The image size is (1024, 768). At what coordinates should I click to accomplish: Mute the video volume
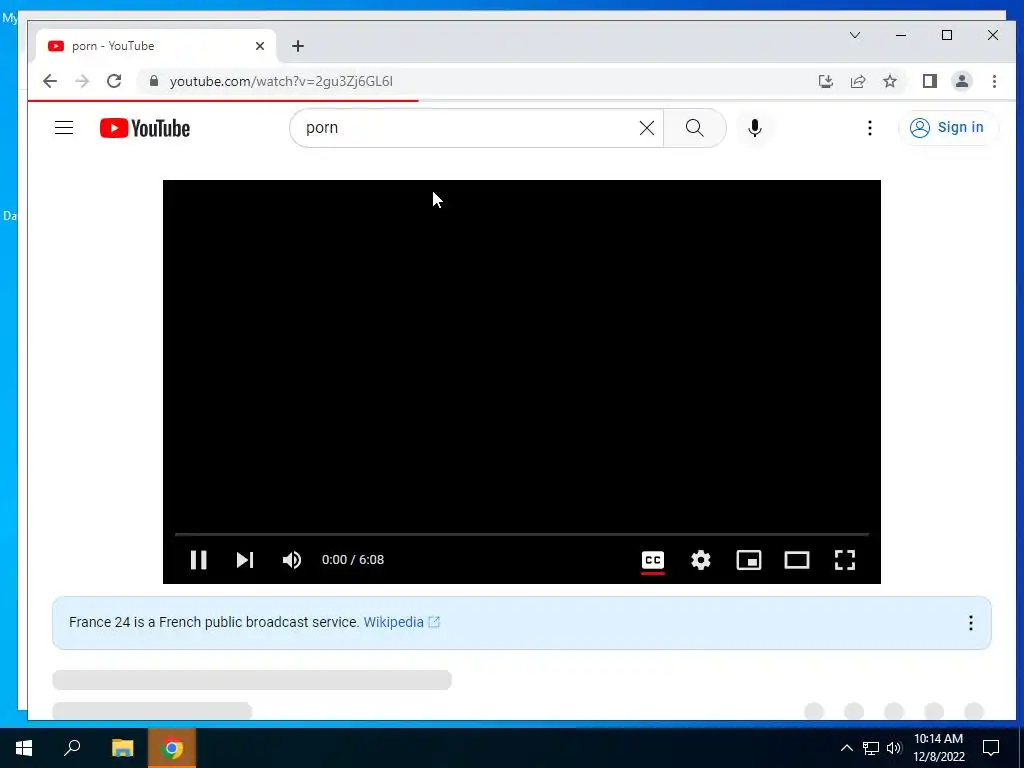[x=292, y=560]
